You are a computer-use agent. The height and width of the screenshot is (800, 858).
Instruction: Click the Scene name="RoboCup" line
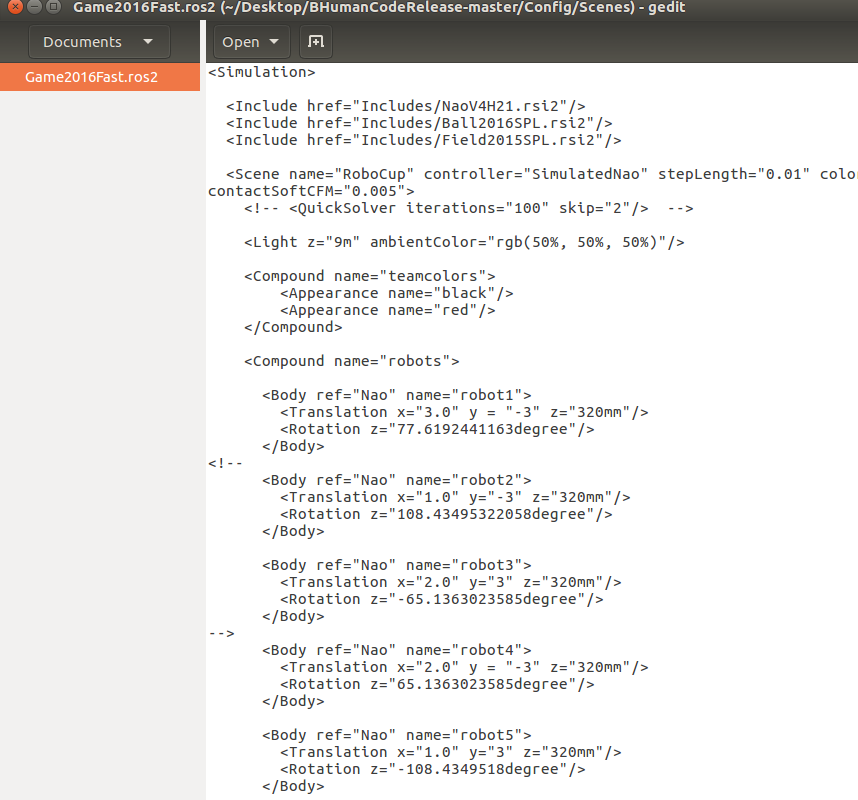coord(542,174)
